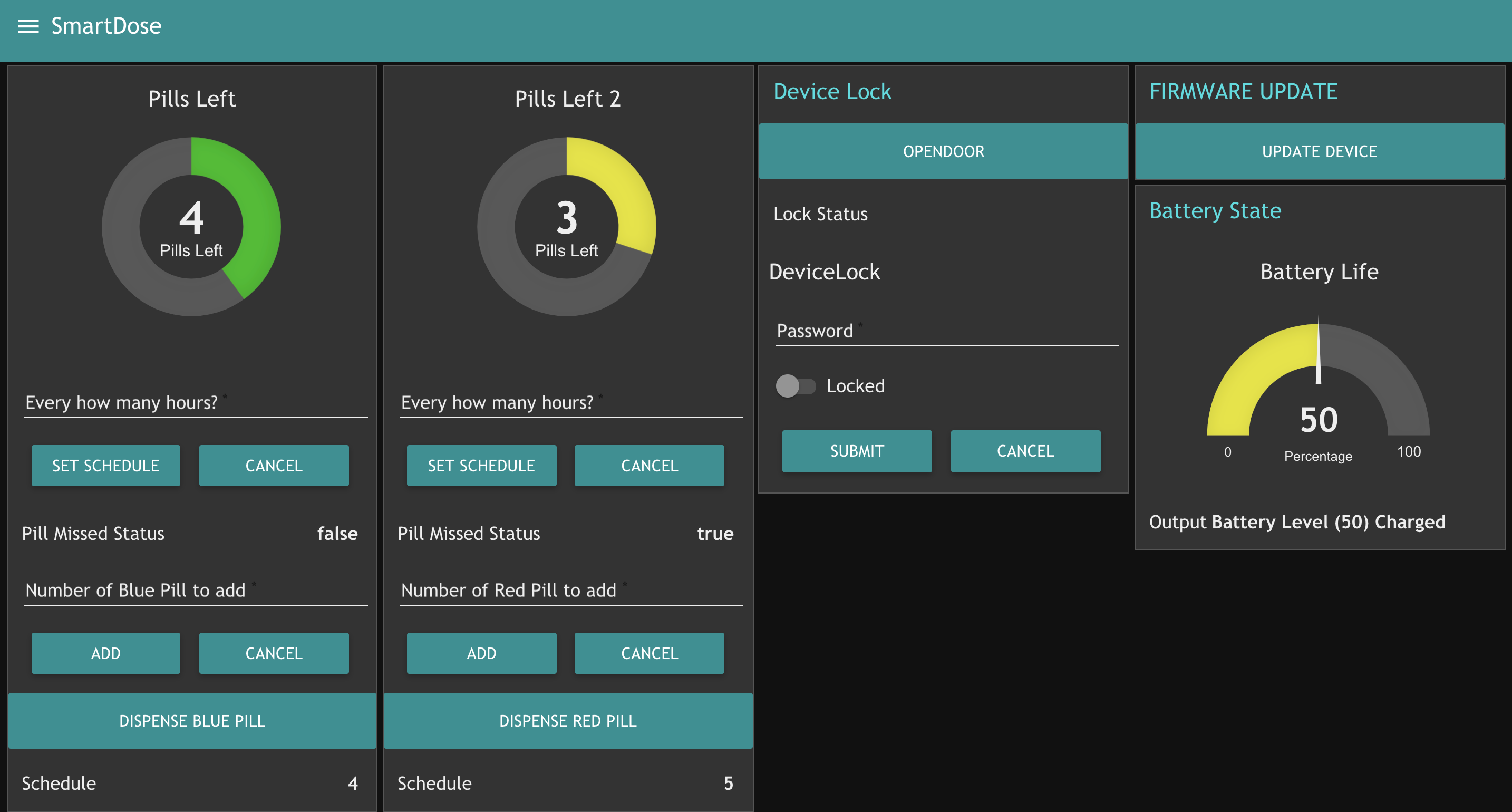Screen dimensions: 1512x812
Task: Click the Password input field
Action: click(x=946, y=332)
